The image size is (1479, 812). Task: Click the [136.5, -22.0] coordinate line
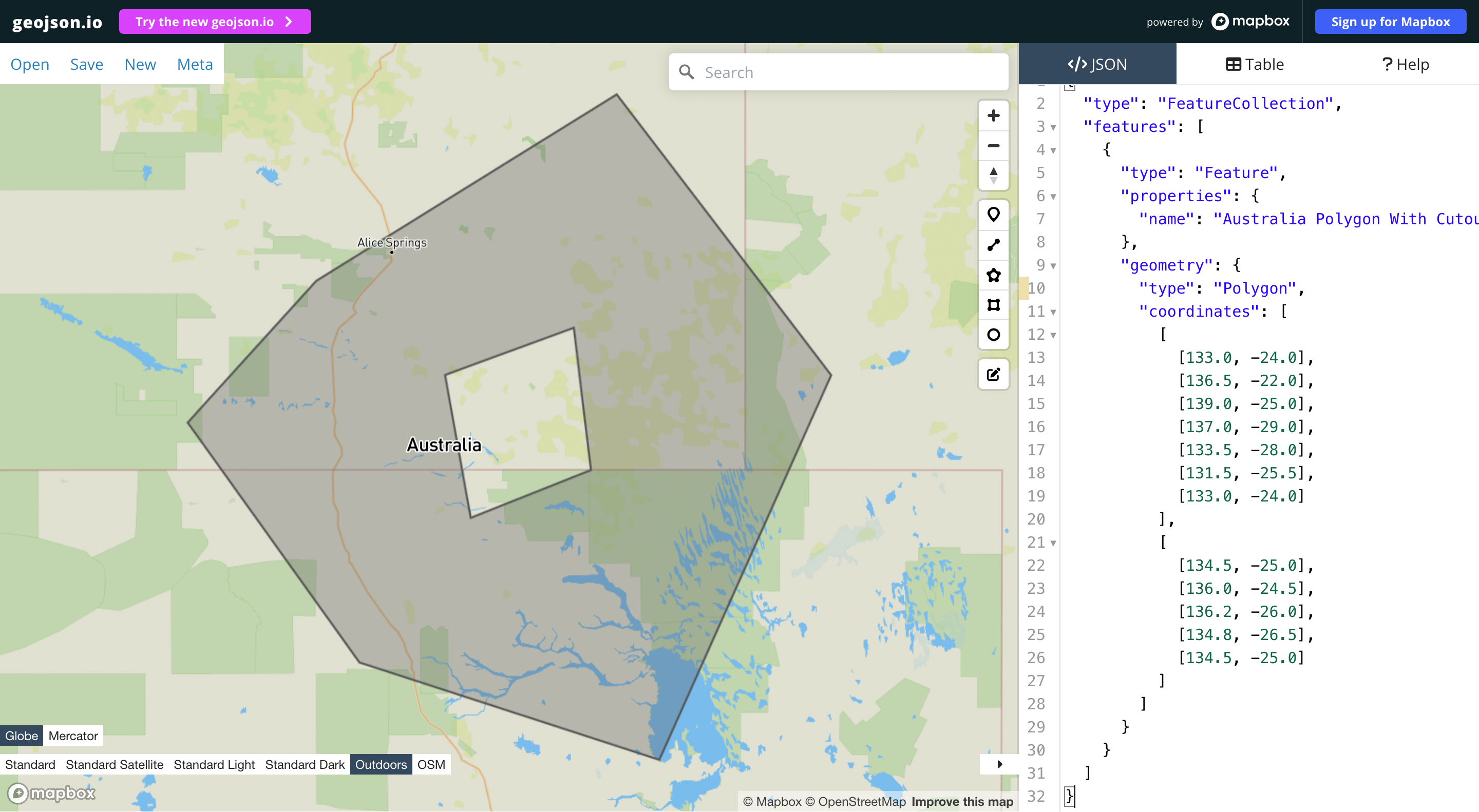coord(1245,380)
